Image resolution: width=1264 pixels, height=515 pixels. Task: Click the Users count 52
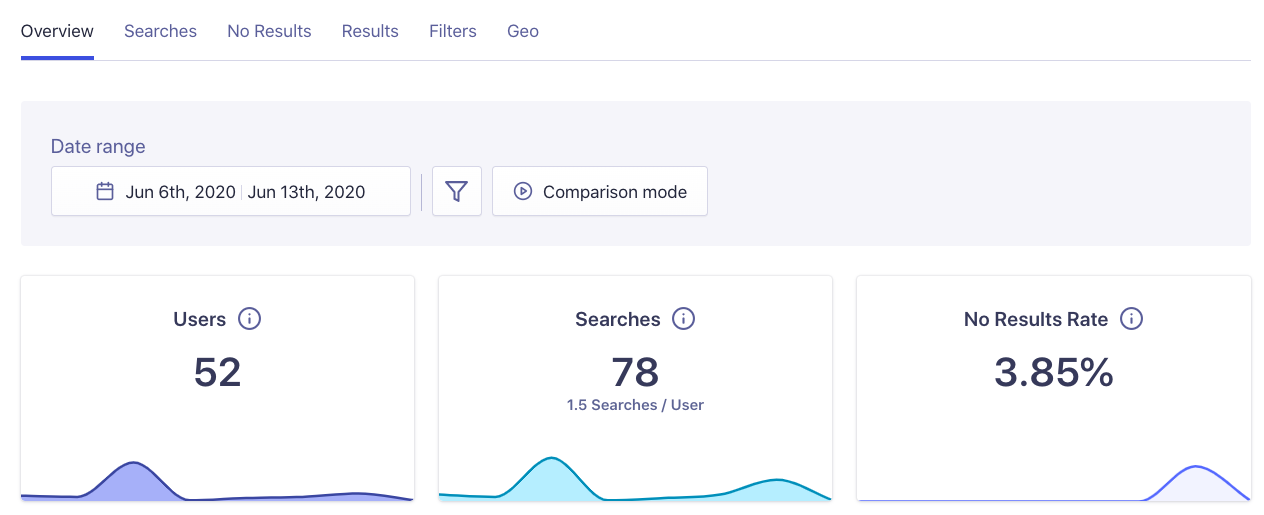coord(218,372)
